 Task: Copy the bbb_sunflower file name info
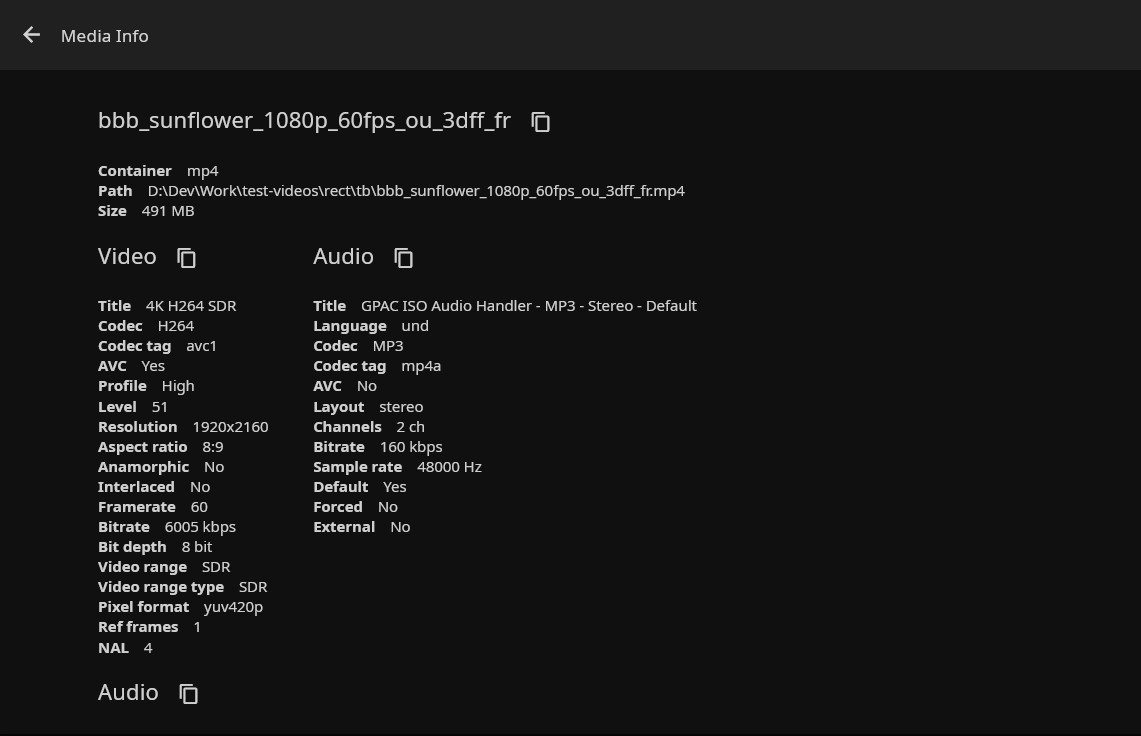point(541,122)
